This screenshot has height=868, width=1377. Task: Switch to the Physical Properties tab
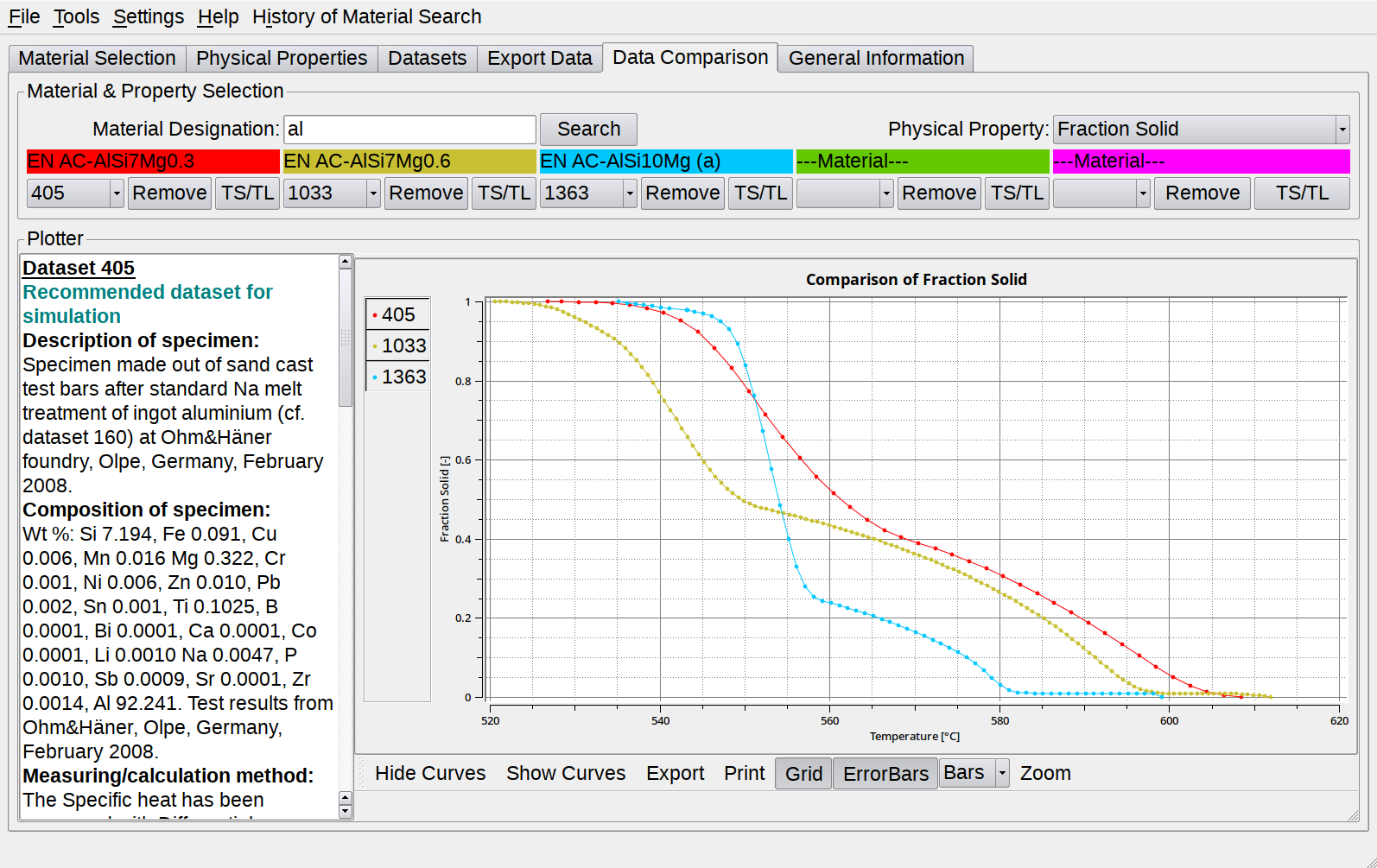[281, 58]
